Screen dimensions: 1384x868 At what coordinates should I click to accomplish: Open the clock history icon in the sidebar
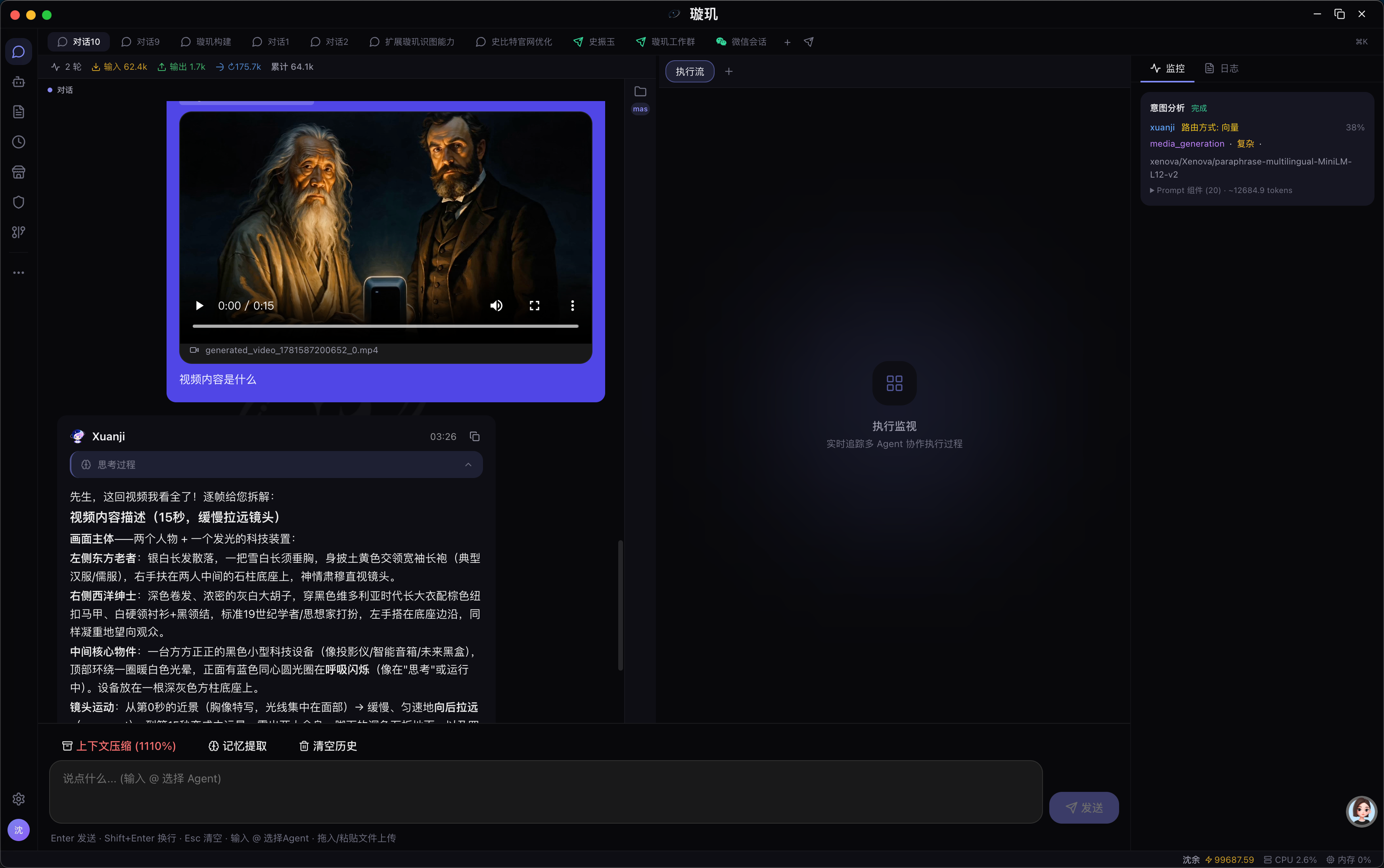pos(18,142)
